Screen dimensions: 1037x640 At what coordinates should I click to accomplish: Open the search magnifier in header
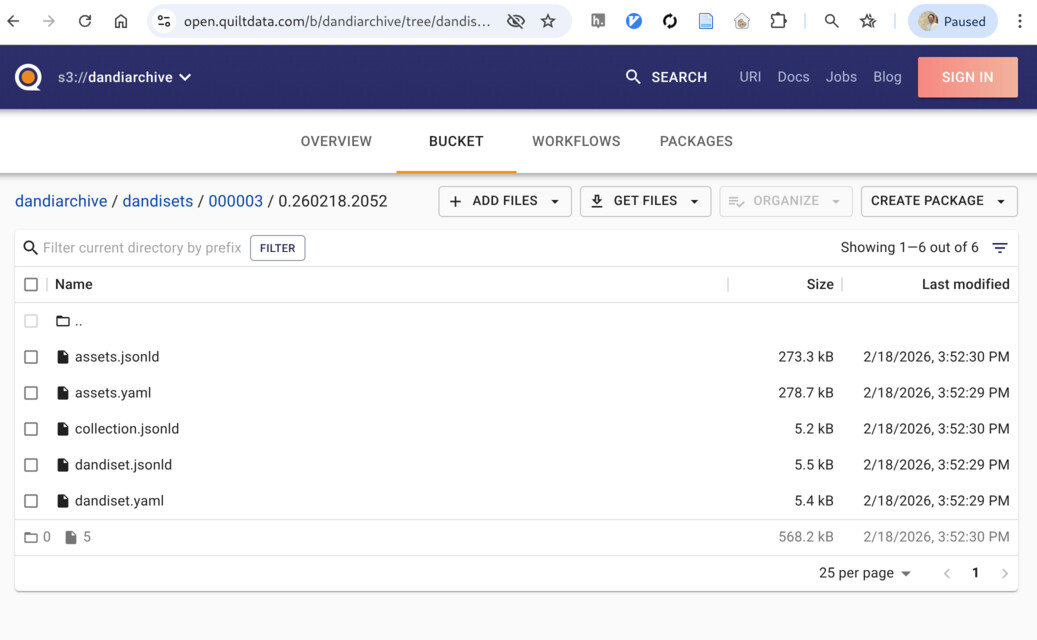tap(633, 77)
